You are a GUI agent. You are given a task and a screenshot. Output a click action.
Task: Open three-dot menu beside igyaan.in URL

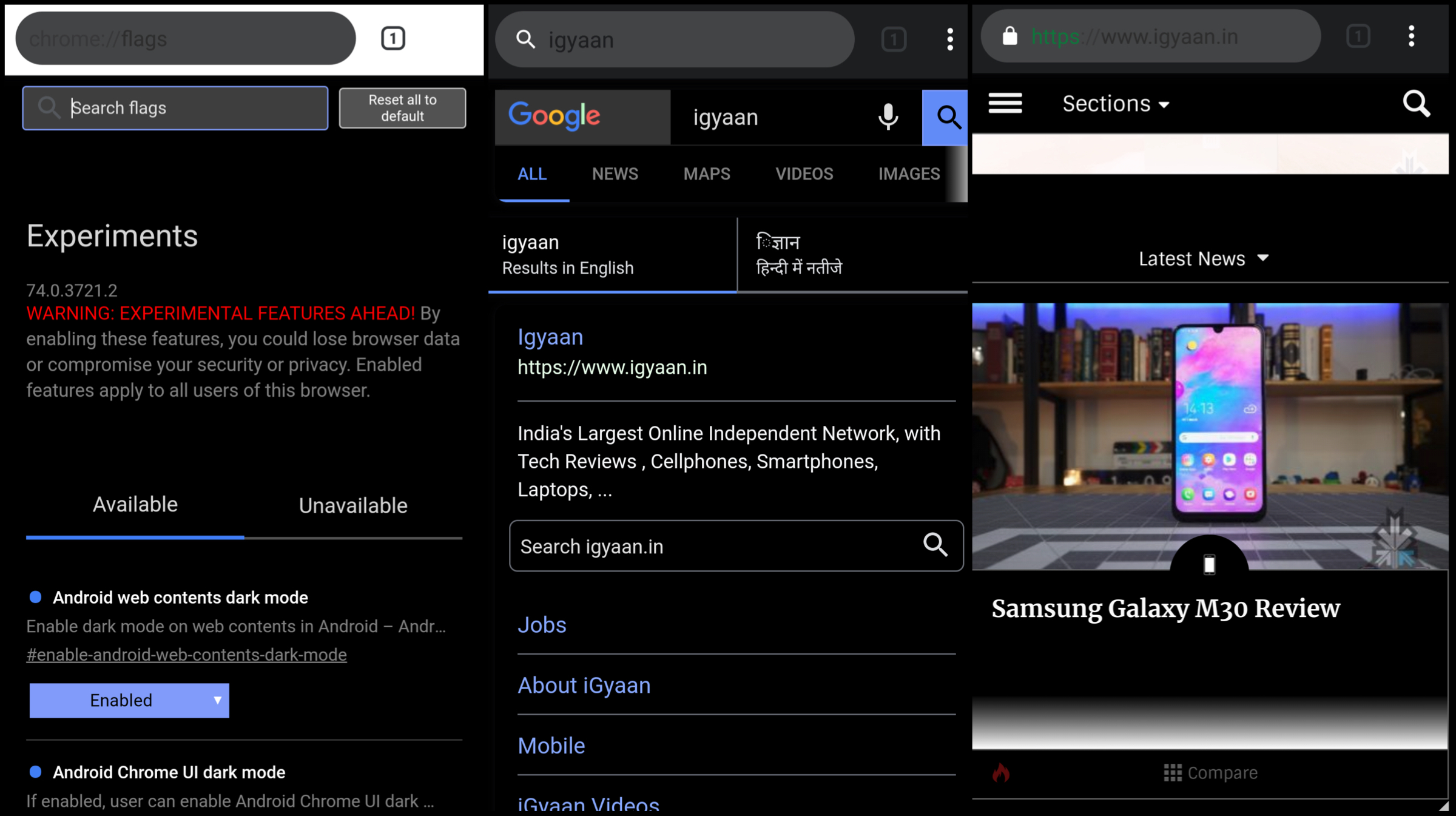coord(1411,36)
